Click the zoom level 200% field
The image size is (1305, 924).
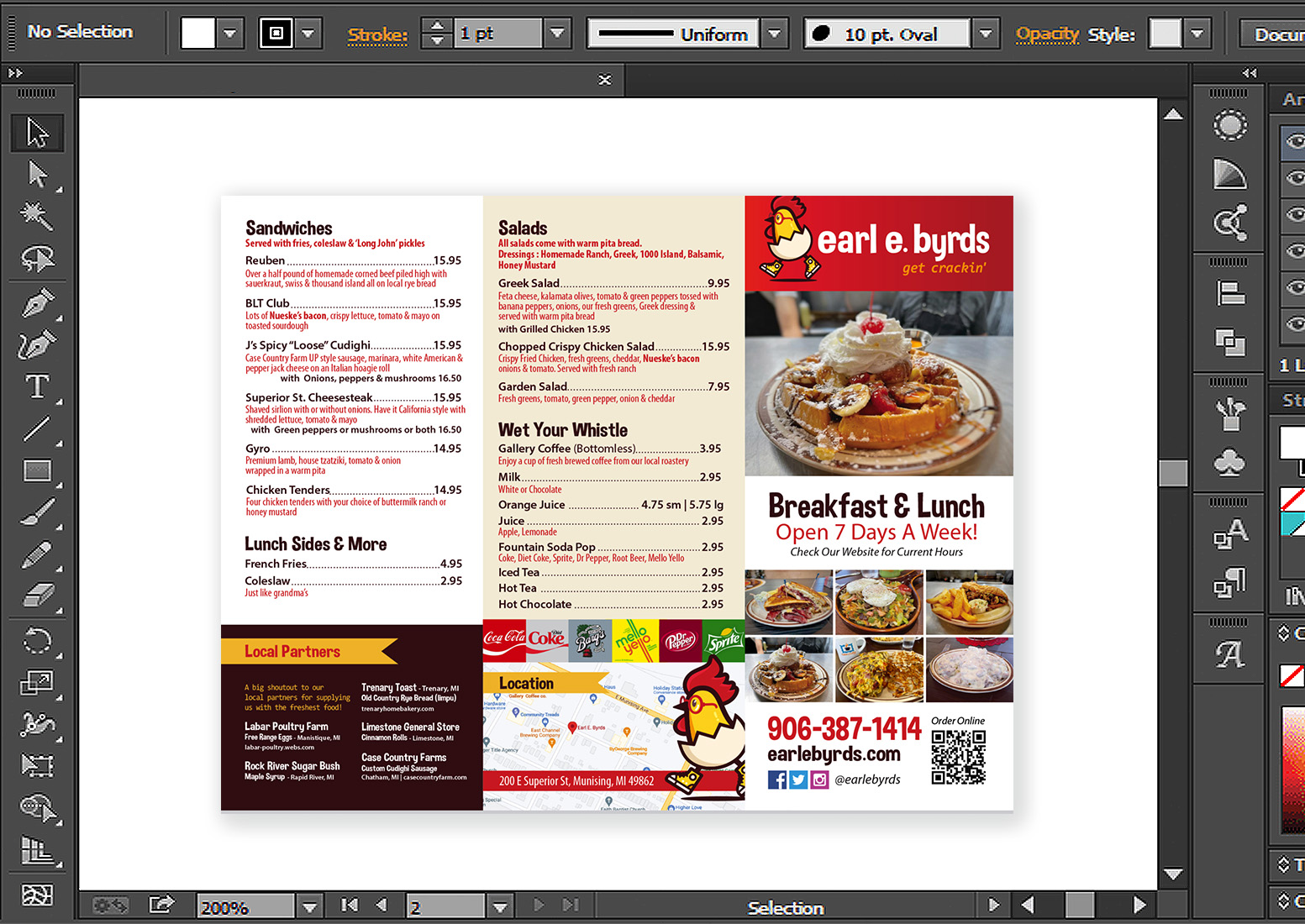(x=245, y=906)
